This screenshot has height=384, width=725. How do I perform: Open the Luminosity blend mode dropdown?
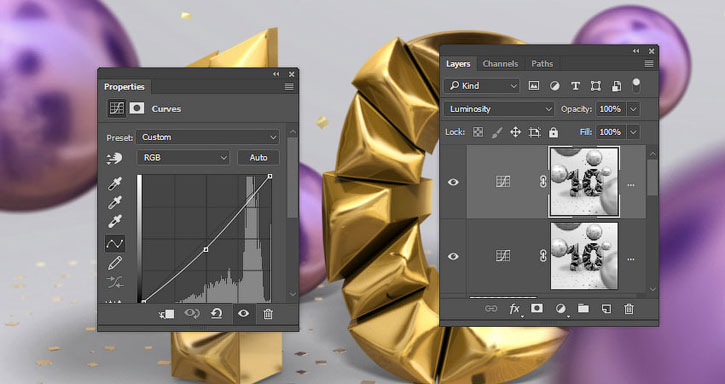click(x=499, y=109)
